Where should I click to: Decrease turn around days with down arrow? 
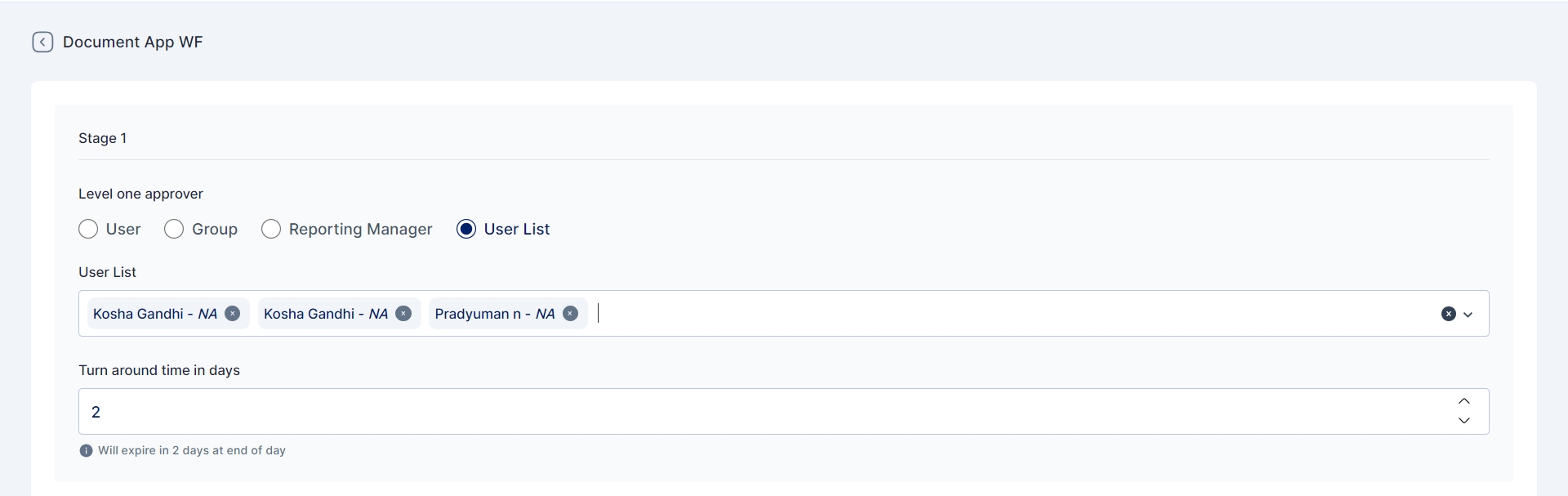point(1464,421)
